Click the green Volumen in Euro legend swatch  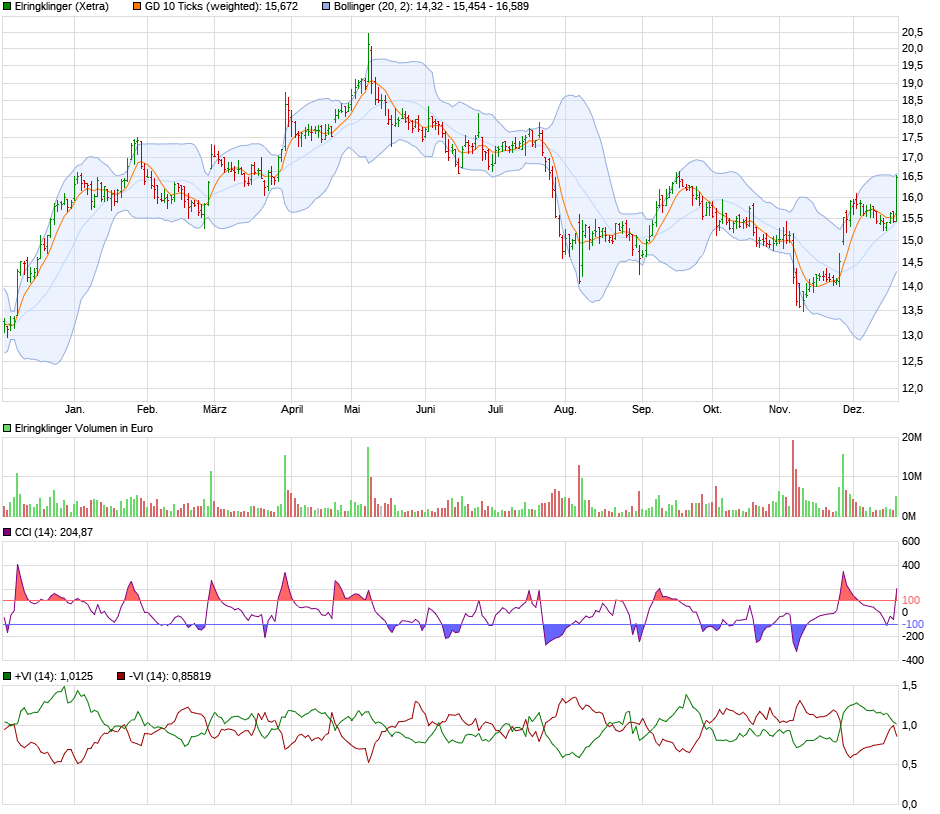(7, 428)
